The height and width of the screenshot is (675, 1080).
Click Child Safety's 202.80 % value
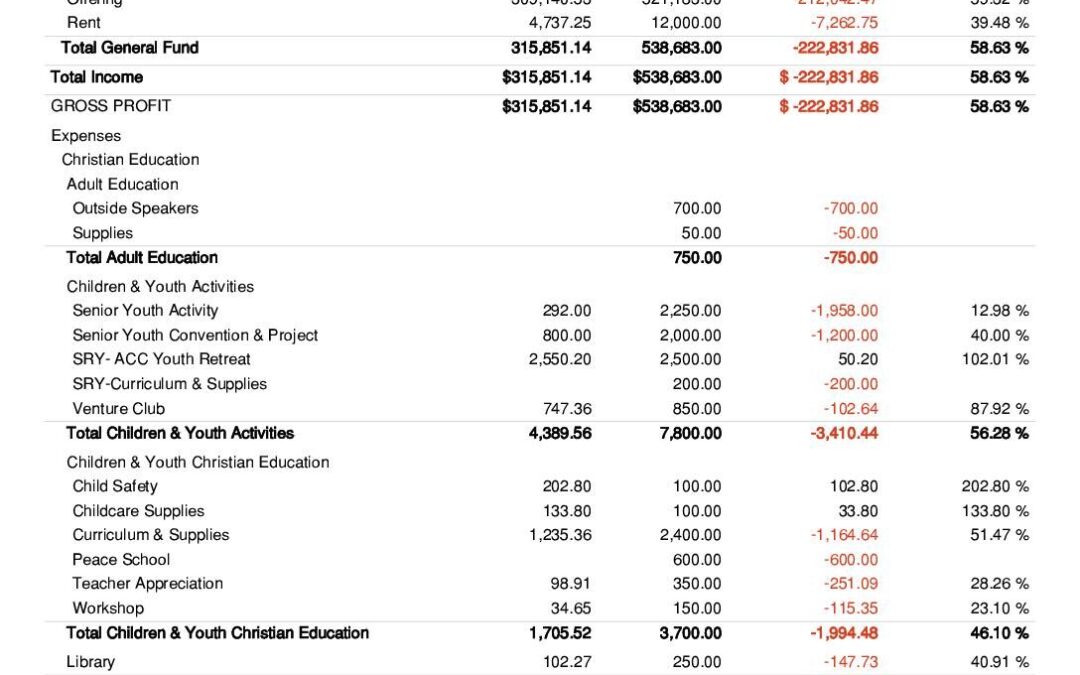pyautogui.click(x=994, y=487)
